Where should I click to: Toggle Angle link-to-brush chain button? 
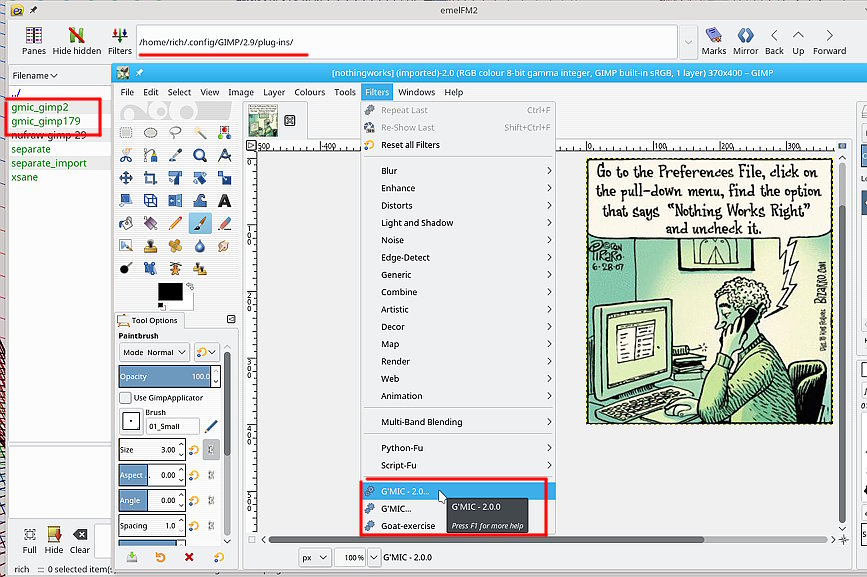211,501
